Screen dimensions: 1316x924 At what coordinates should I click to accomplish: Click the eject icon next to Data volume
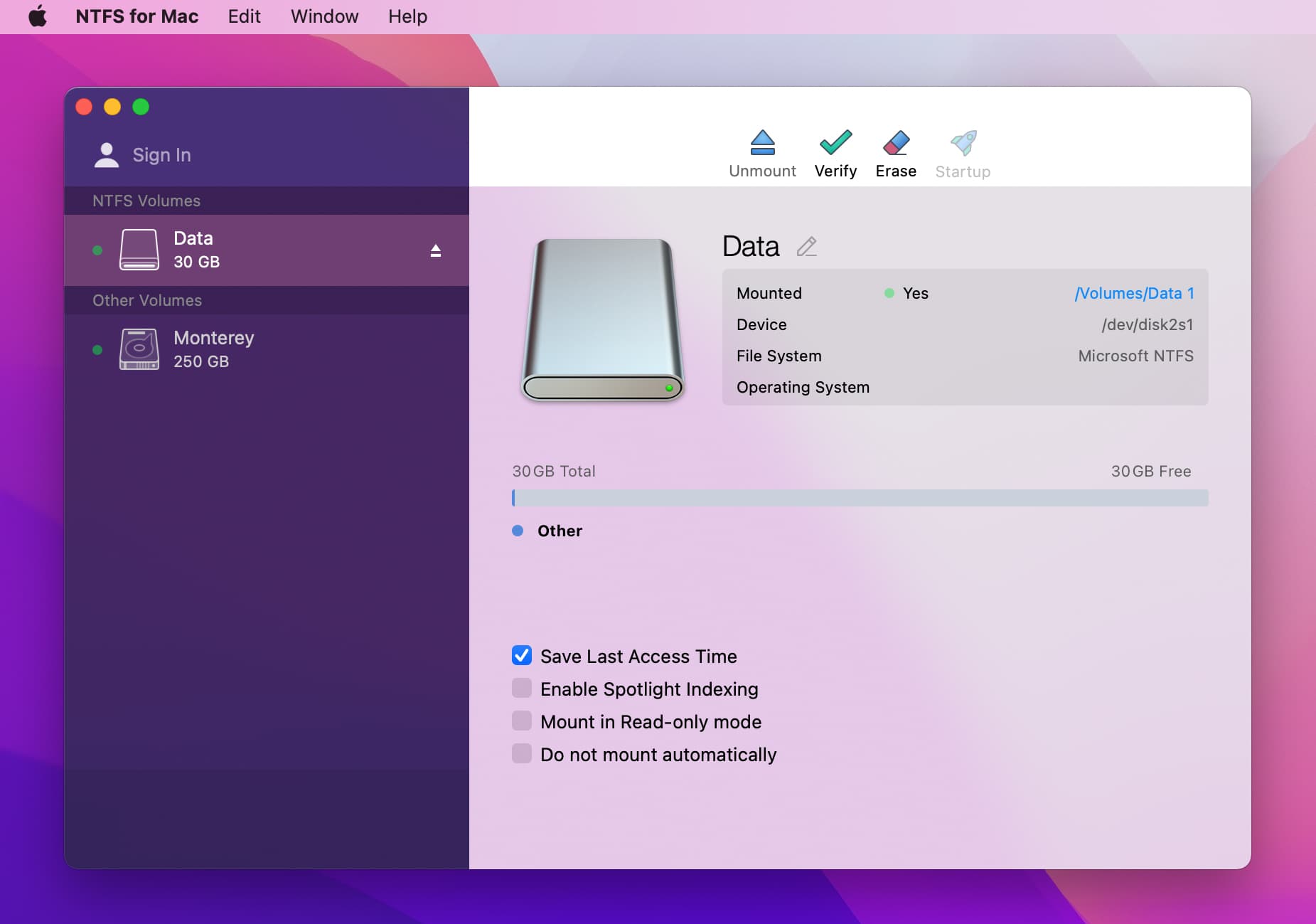tap(435, 250)
